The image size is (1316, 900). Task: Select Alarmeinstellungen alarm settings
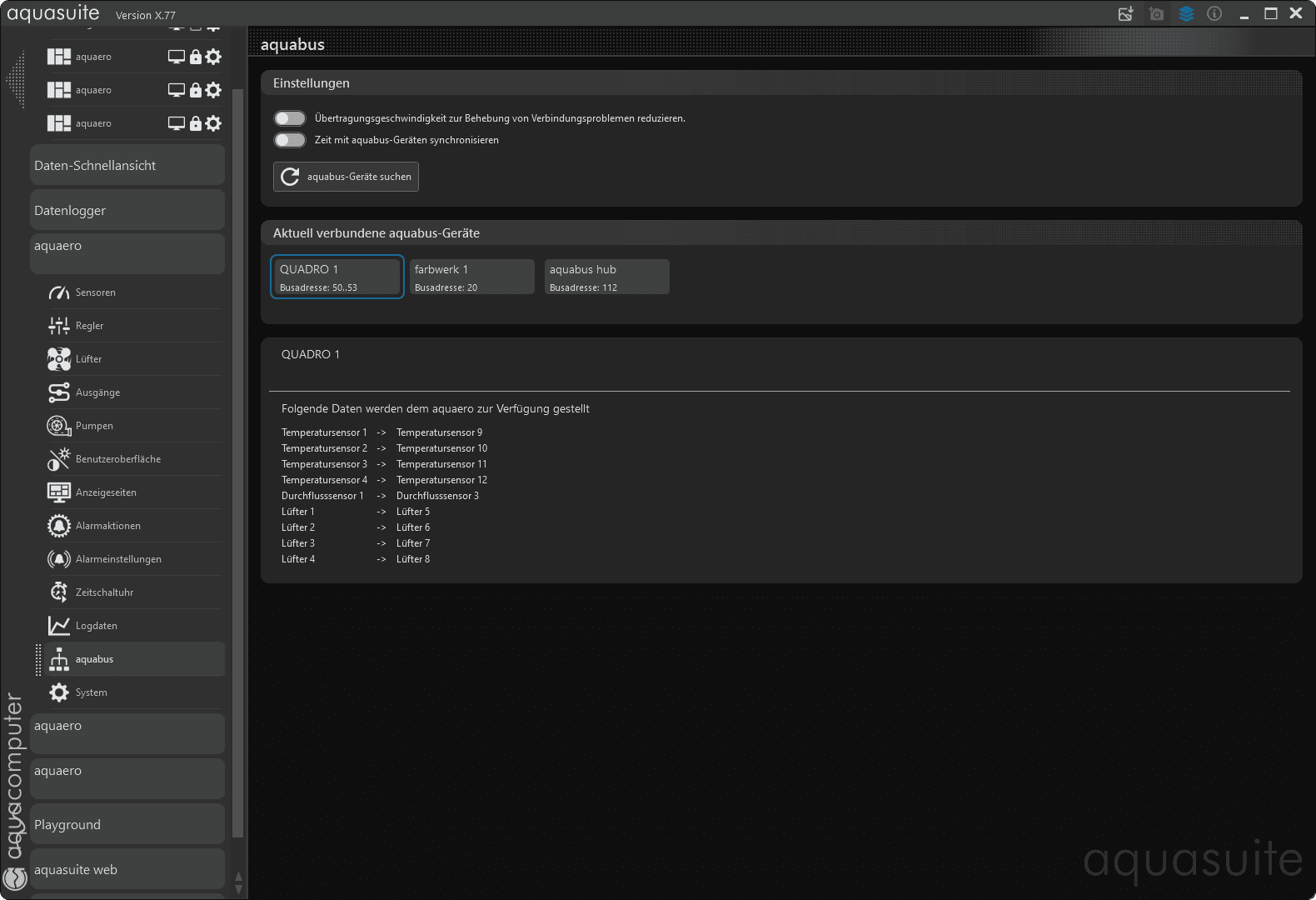click(x=135, y=559)
